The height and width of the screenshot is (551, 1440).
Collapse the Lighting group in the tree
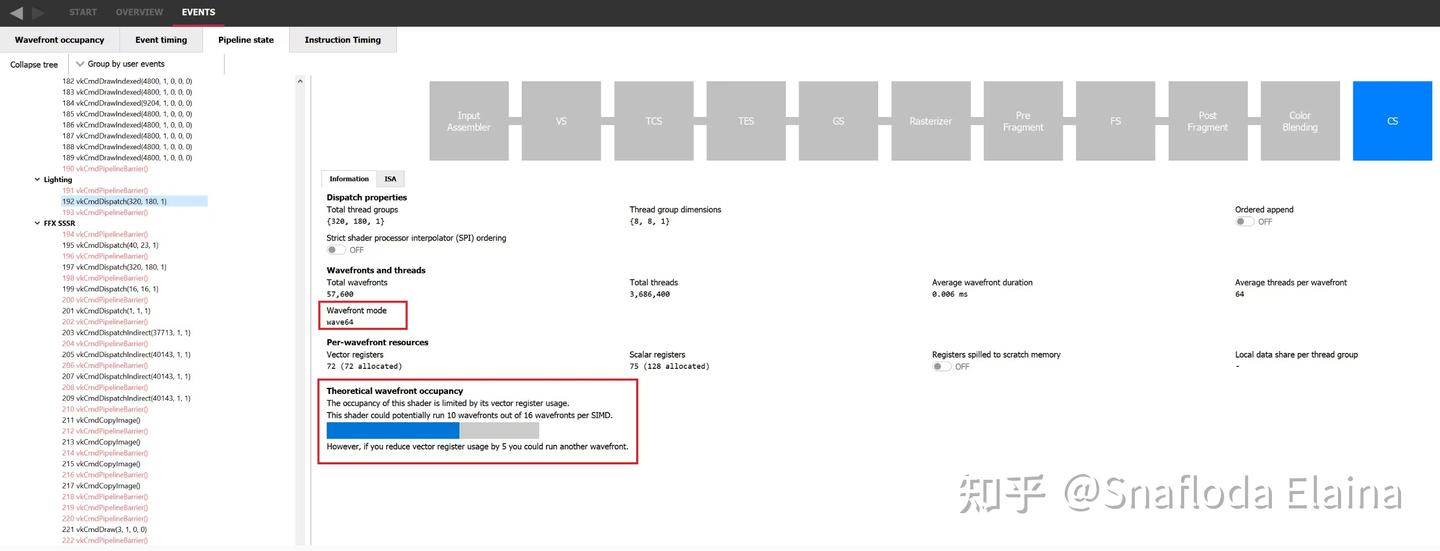[38, 180]
